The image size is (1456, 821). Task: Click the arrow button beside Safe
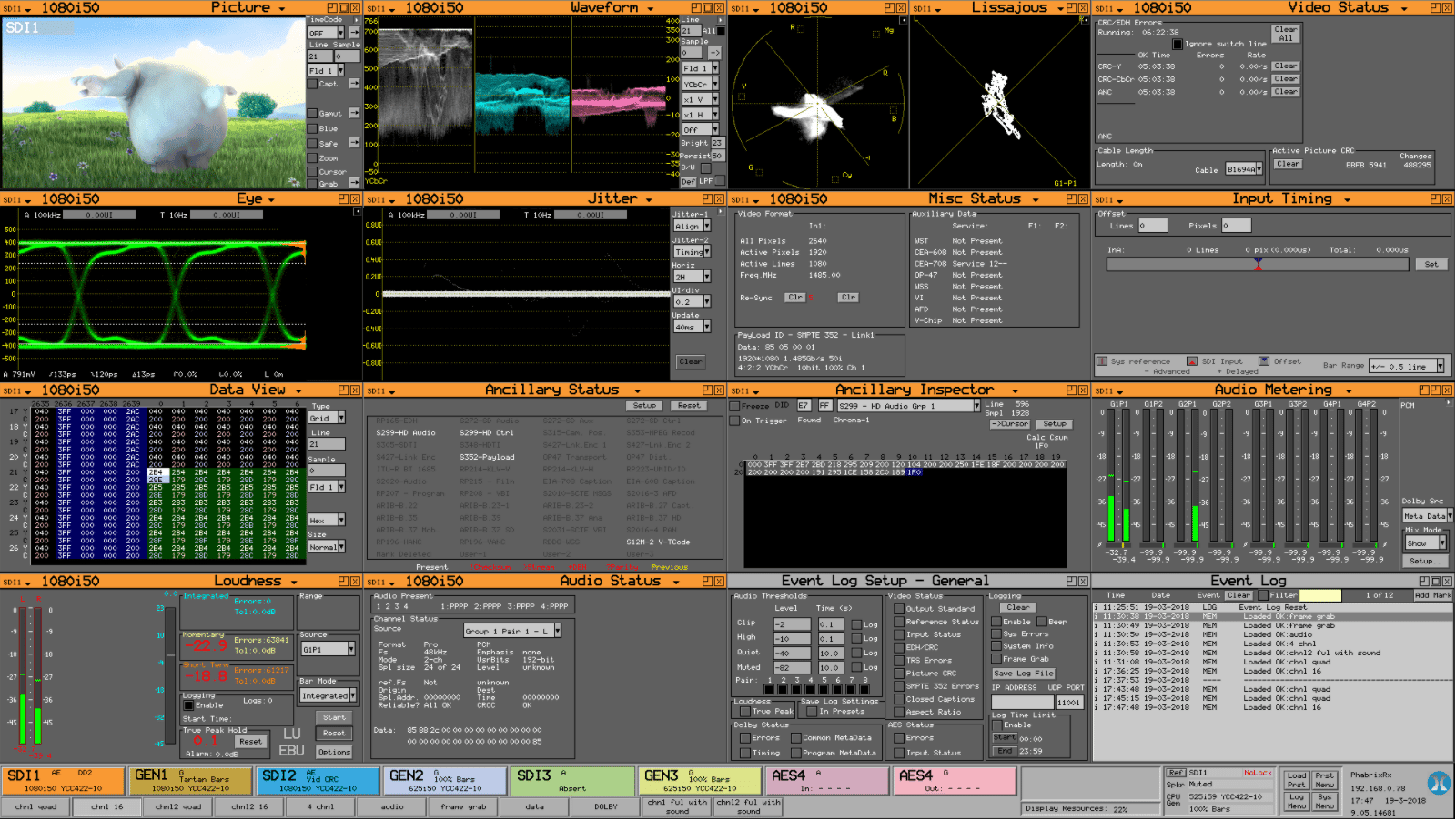(355, 143)
